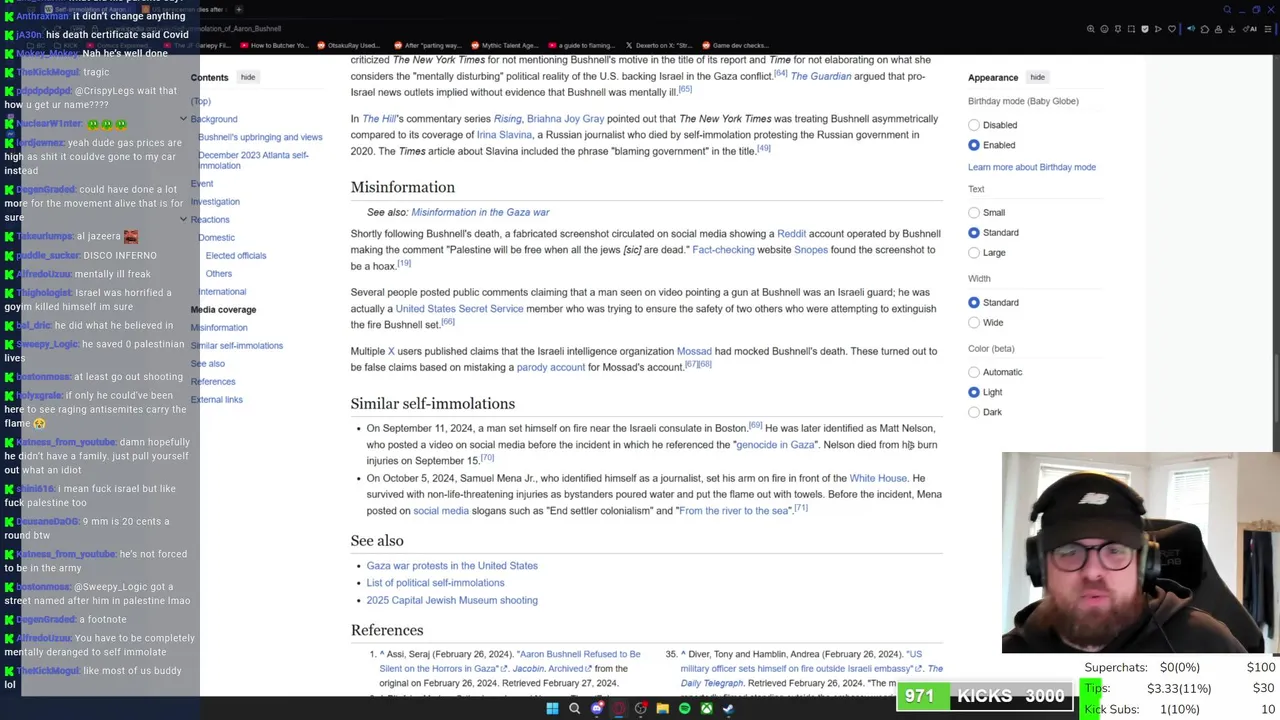The image size is (1280, 720).
Task: Open OBS Studio from the taskbar
Action: pyautogui.click(x=641, y=708)
